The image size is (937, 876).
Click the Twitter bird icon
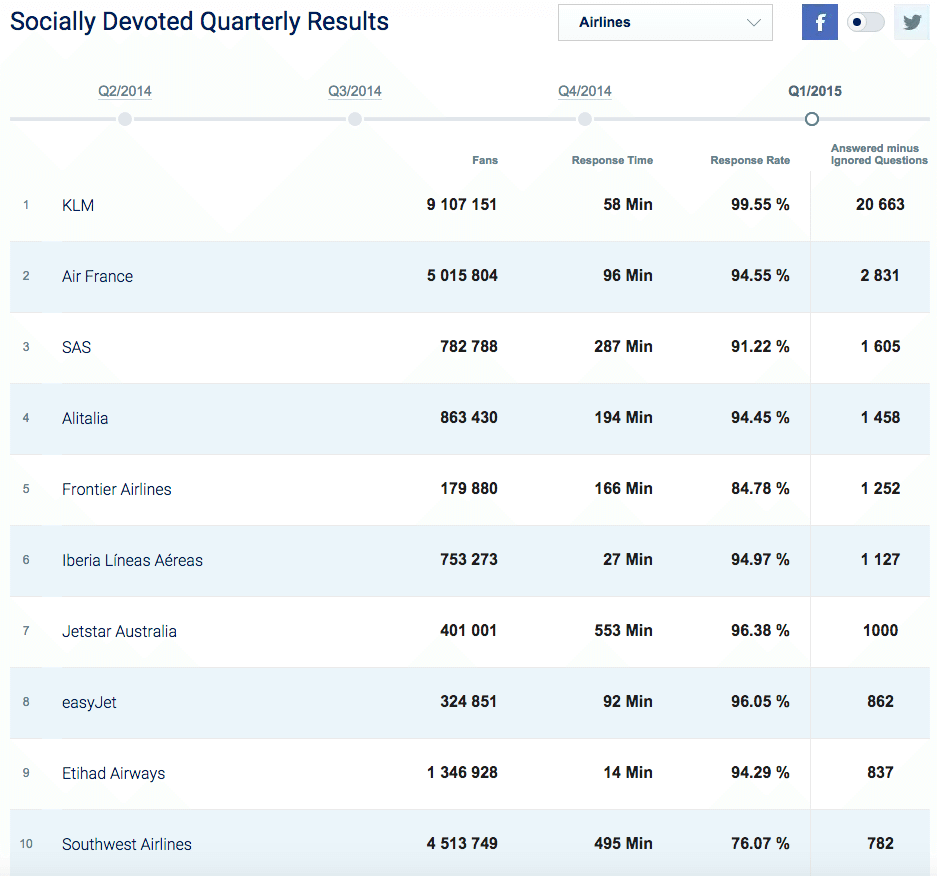point(911,22)
